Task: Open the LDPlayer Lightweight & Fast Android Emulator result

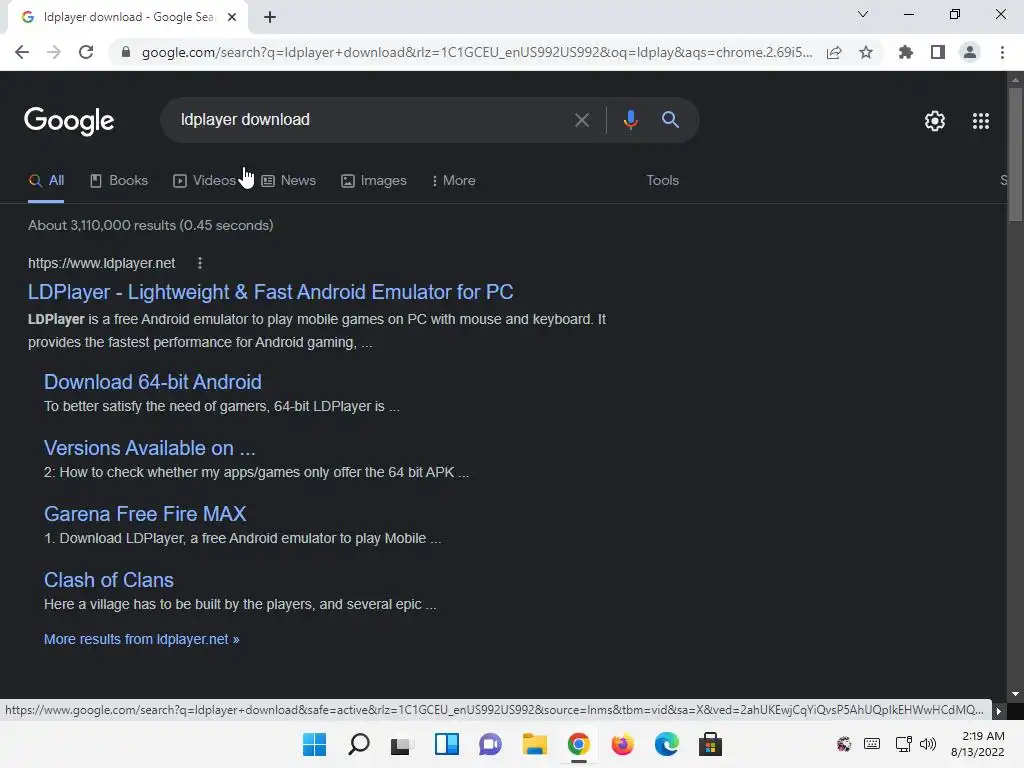Action: pos(270,292)
